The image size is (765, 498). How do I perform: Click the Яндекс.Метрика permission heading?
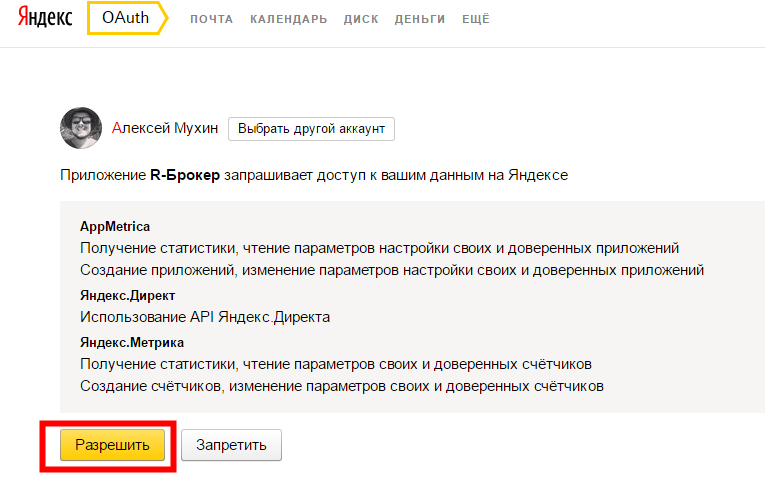132,342
